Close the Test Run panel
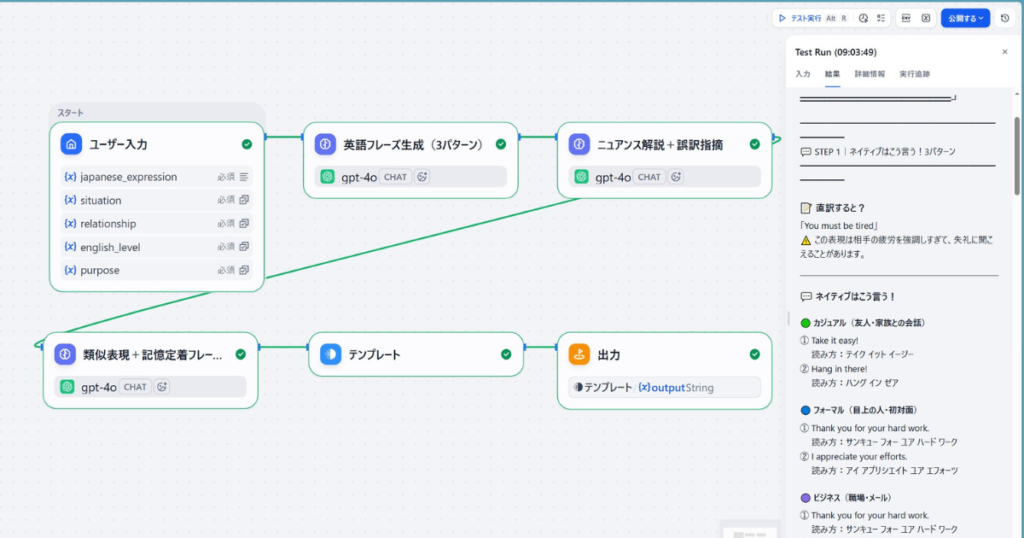The image size is (1024, 538). tap(1005, 52)
